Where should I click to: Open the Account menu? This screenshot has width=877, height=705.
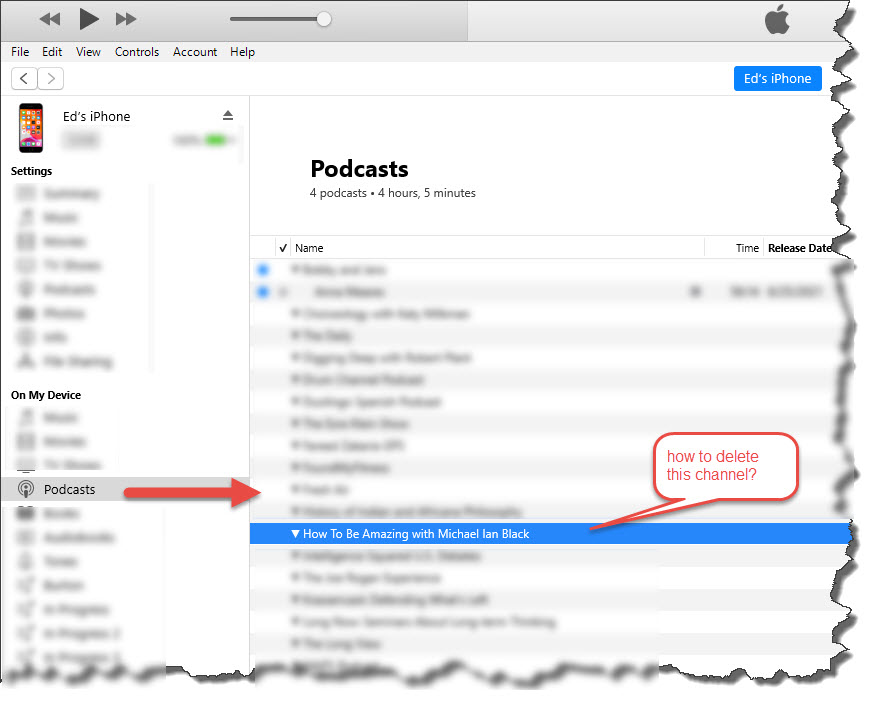pos(195,51)
